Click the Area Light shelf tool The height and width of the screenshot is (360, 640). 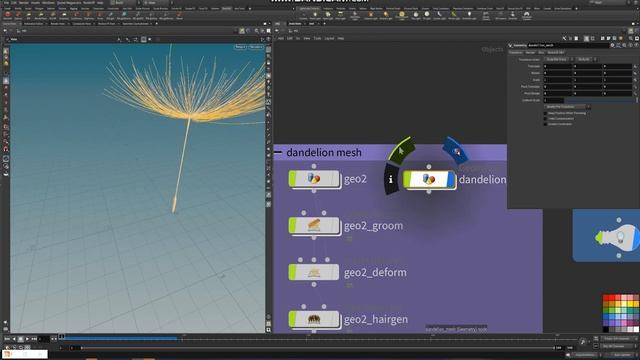pos(340,16)
